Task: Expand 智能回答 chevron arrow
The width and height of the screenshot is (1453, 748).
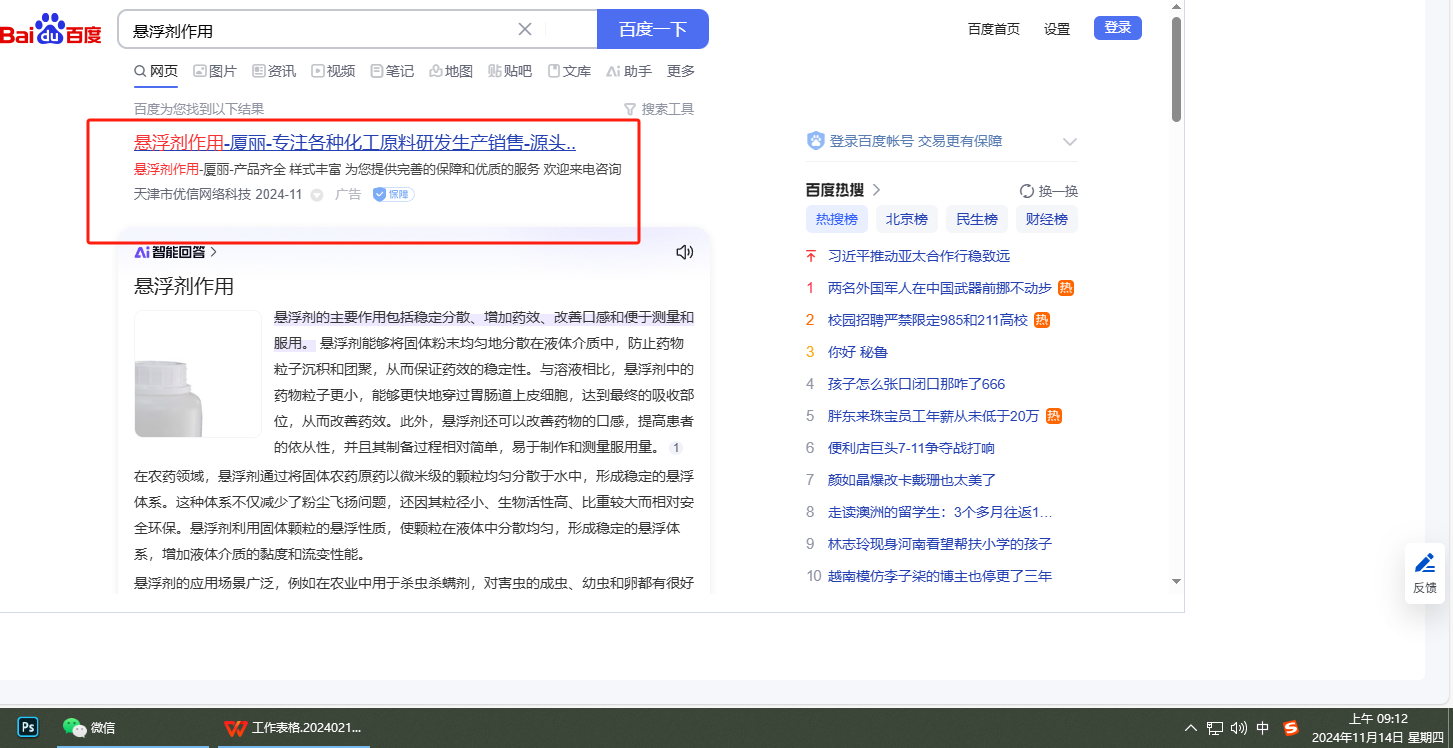Action: pos(213,252)
